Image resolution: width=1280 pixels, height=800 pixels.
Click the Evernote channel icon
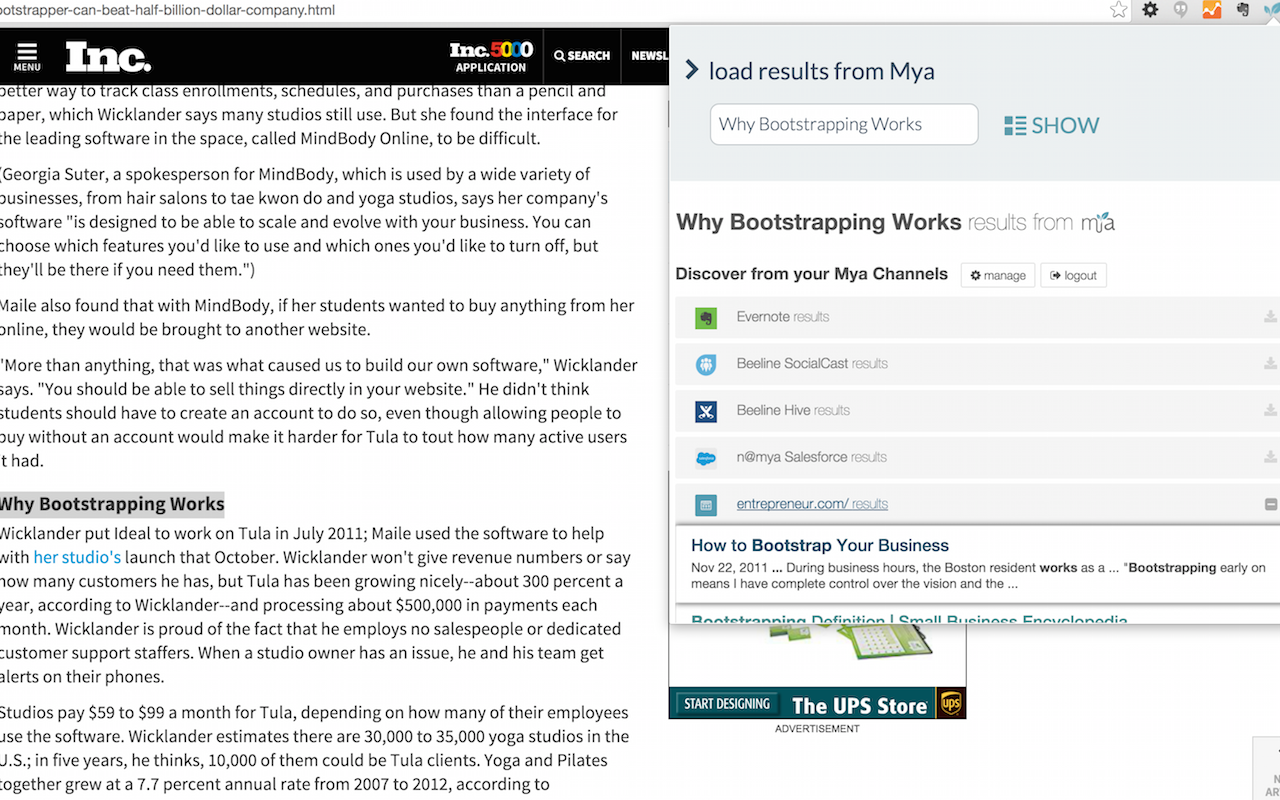706,318
